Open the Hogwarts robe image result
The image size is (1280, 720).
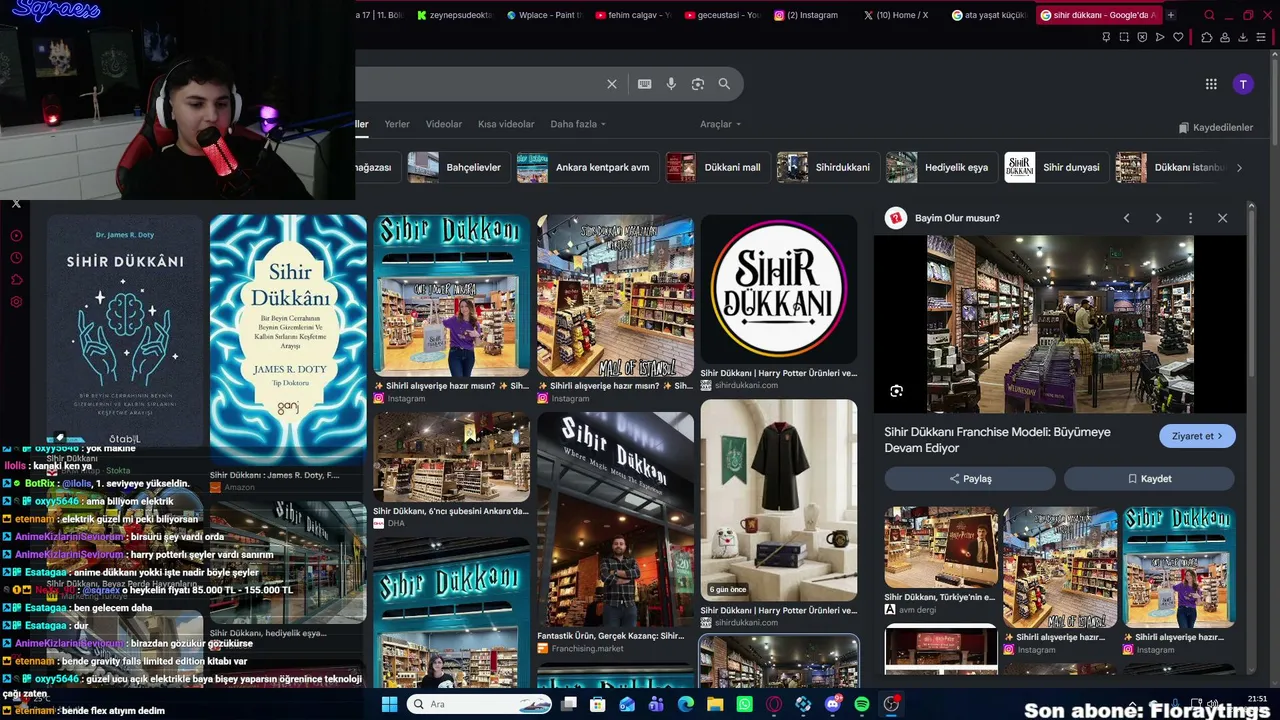tap(779, 500)
